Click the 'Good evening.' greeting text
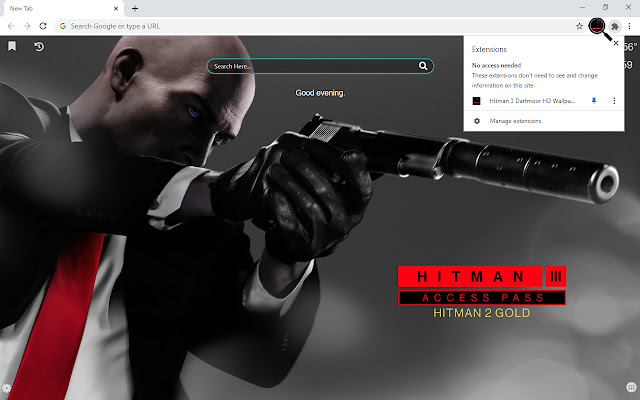 coord(320,93)
